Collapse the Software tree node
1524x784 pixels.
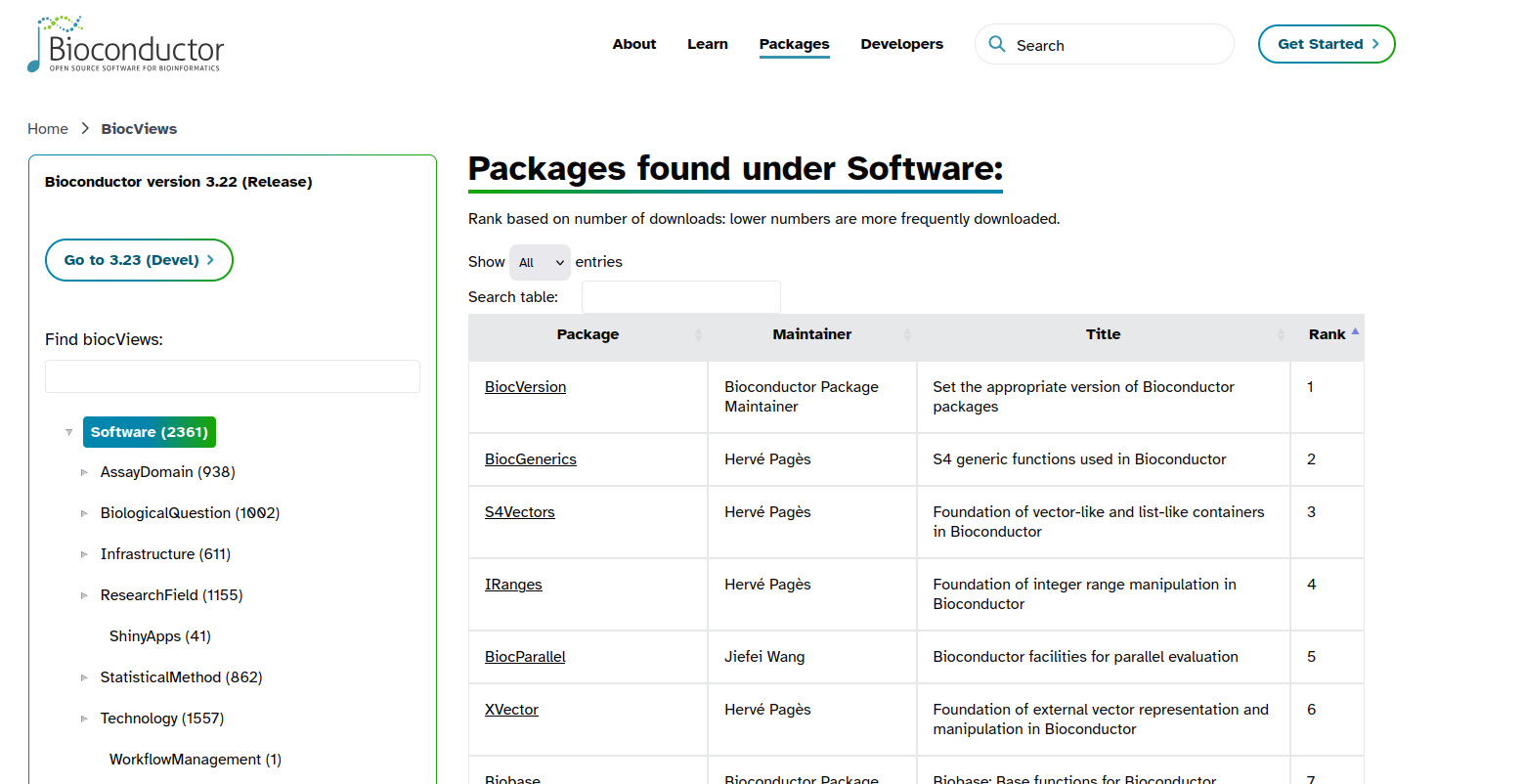click(68, 432)
